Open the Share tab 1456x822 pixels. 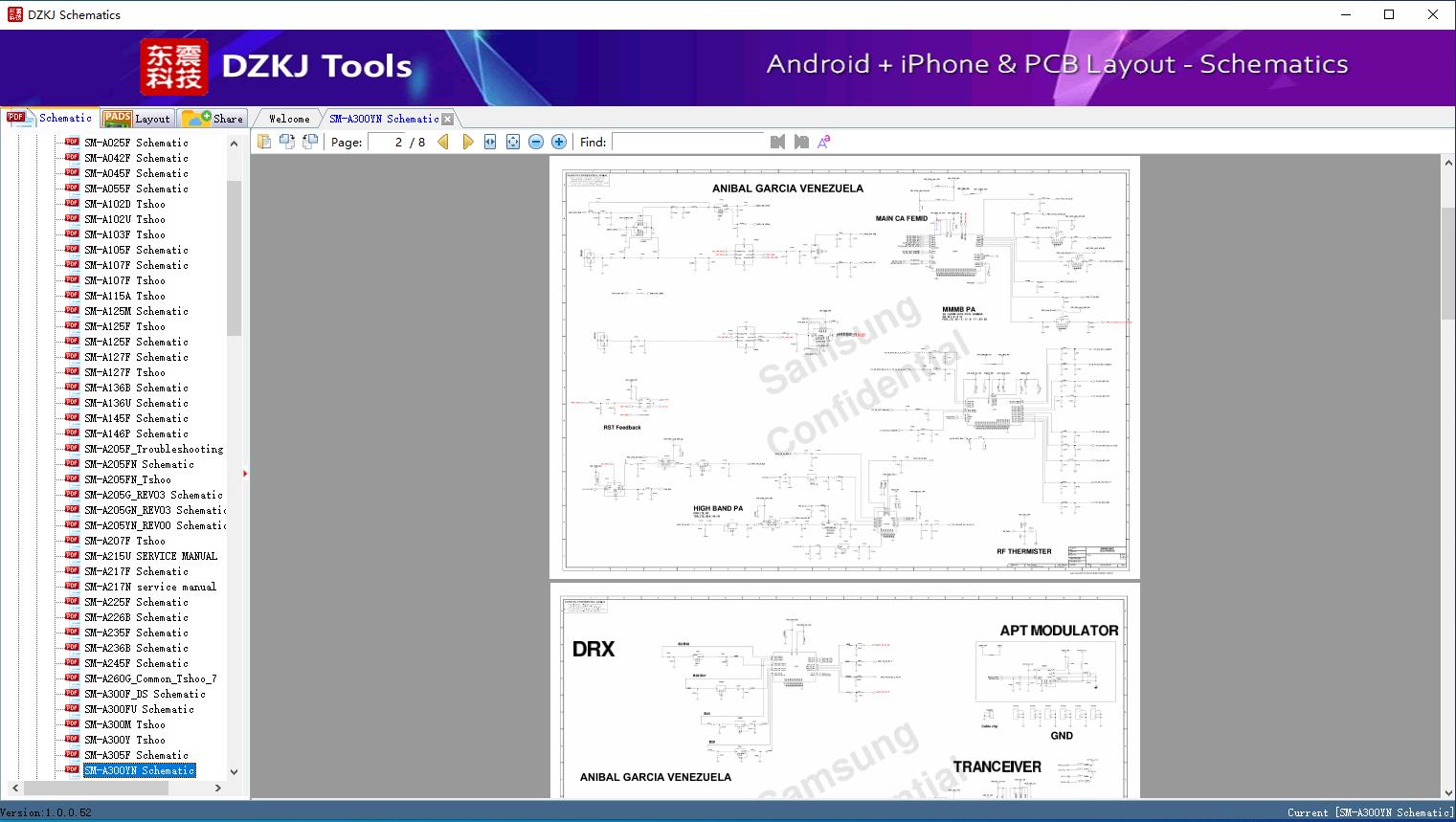pyautogui.click(x=213, y=119)
